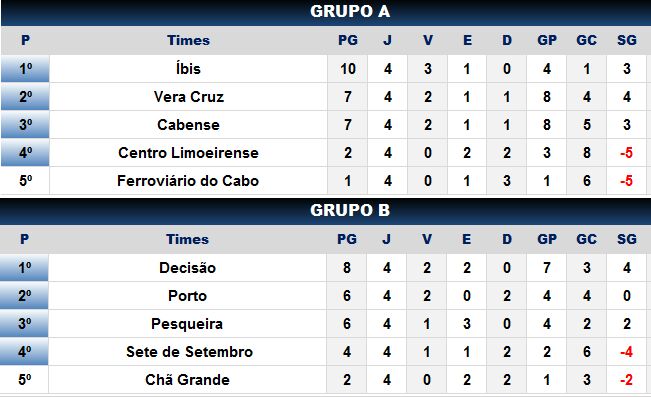
Task: Select Centro Limoeirense in Grupo A
Action: (188, 153)
